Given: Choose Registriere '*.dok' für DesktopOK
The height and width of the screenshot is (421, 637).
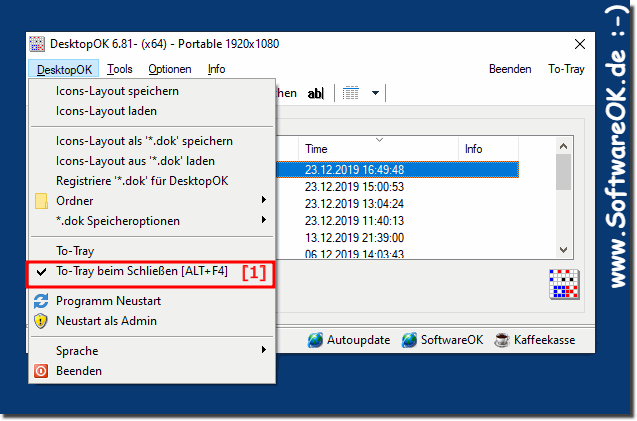Looking at the screenshot, I should pos(142,181).
